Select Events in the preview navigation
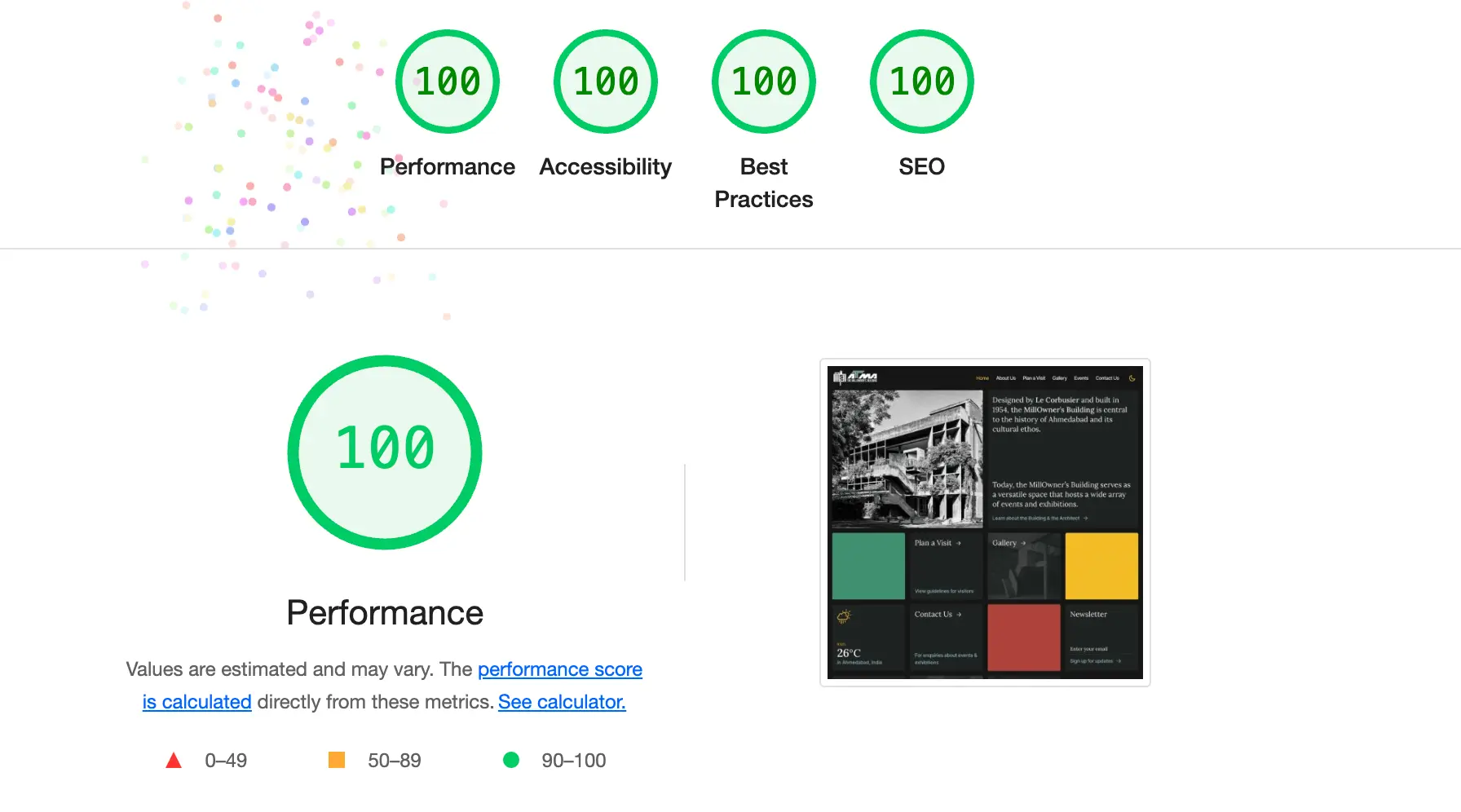1461x812 pixels. [1081, 378]
